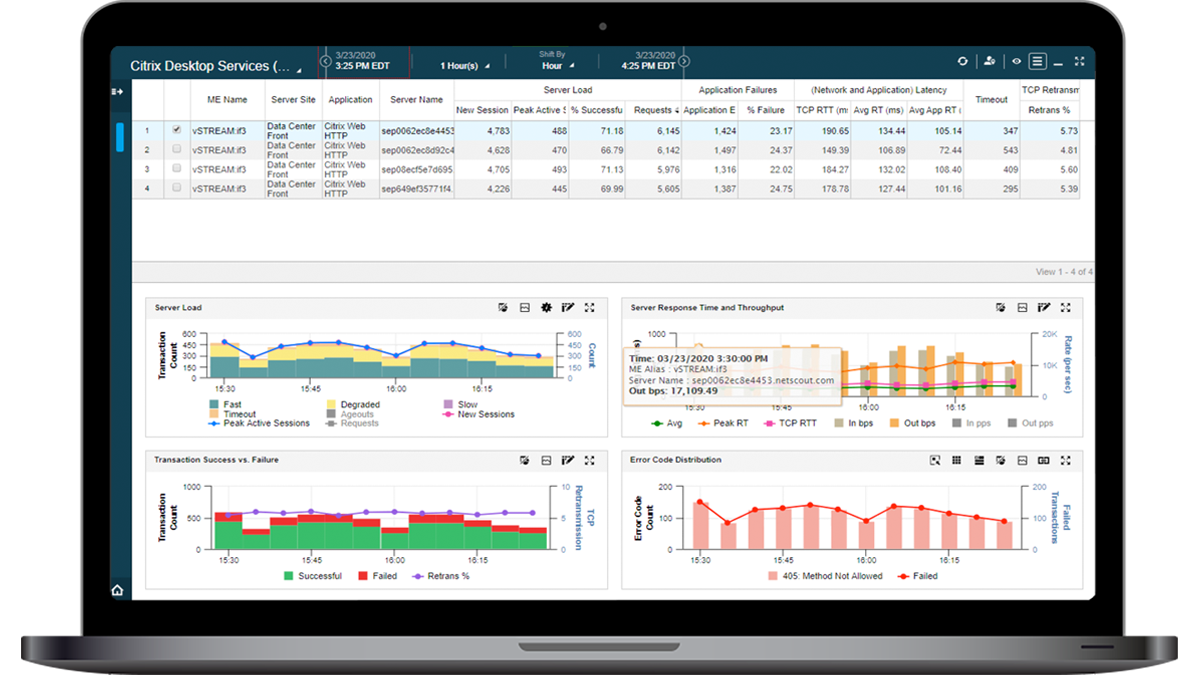Toggle the checkbox on row 1 of the table
This screenshot has height=675, width=1200.
176,129
